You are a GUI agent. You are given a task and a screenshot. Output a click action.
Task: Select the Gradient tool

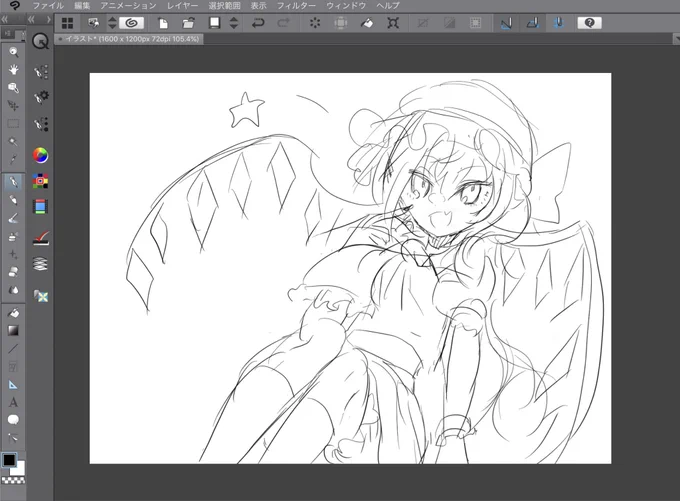point(13,331)
